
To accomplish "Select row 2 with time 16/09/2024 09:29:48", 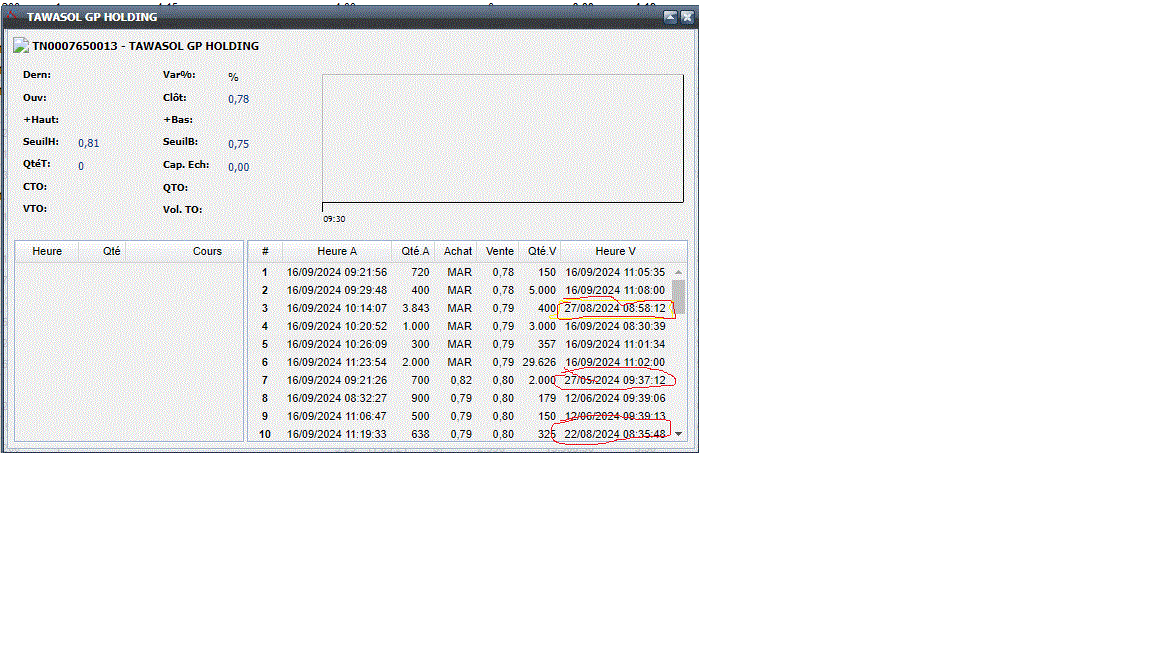I will (x=336, y=290).
